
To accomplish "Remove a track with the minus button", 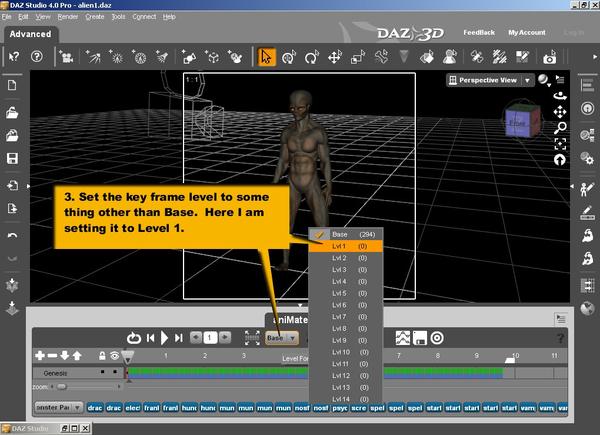I will pos(52,356).
